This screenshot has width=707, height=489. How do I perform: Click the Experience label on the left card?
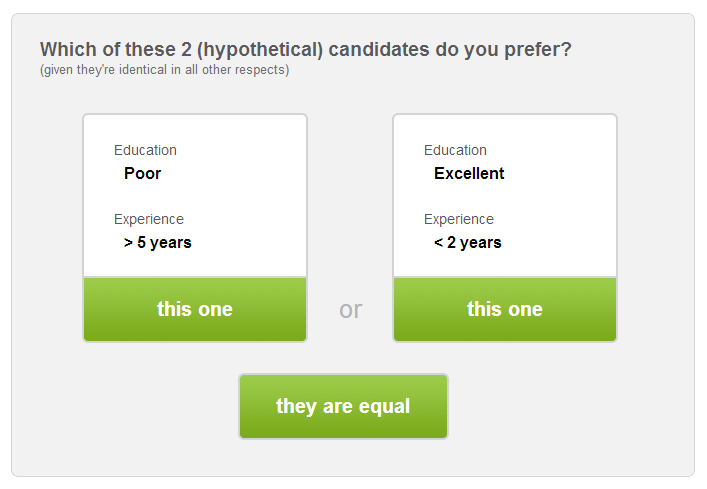pyautogui.click(x=149, y=219)
